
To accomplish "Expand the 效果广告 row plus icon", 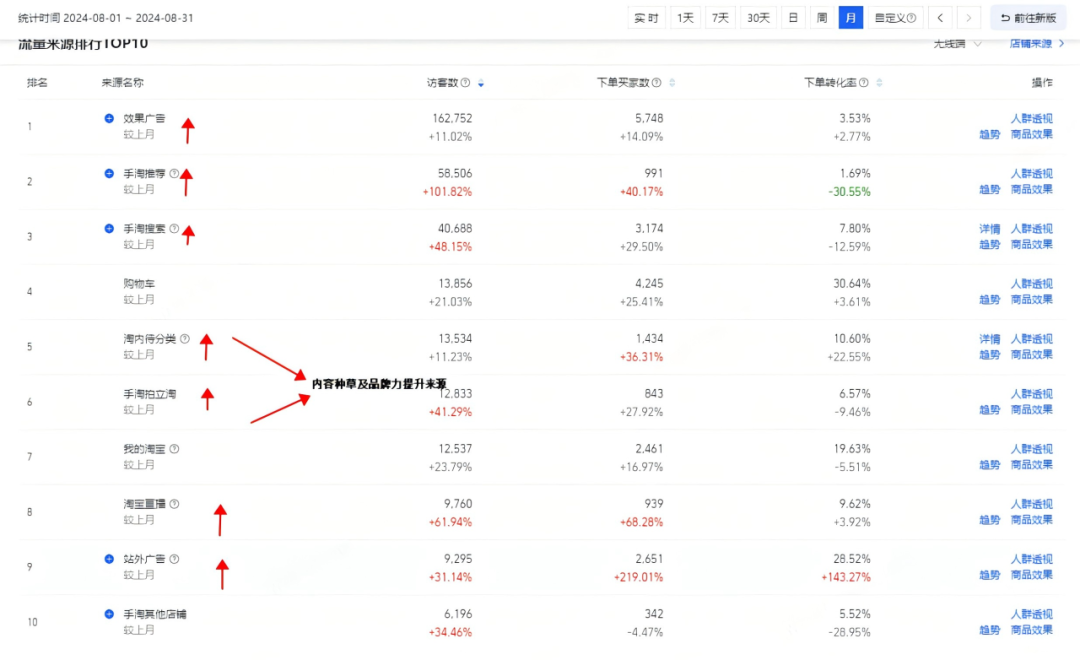I will (x=109, y=118).
